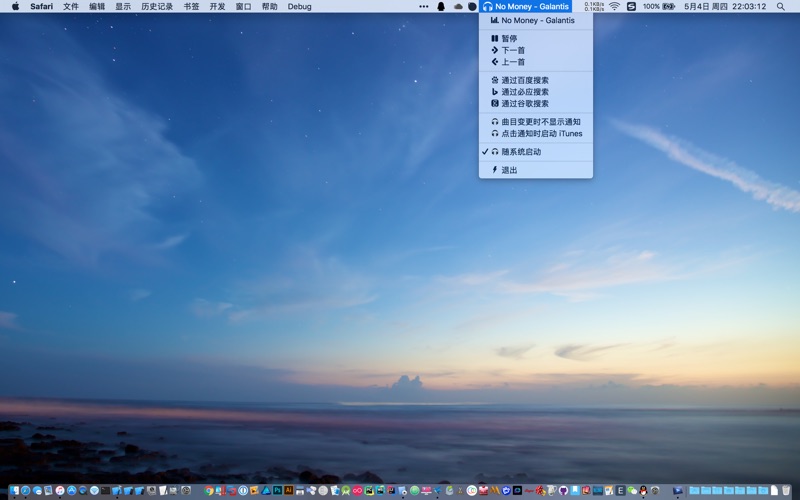Viewport: 800px width, 500px height.
Task: Open the Wi-Fi status menu
Action: click(x=614, y=6)
